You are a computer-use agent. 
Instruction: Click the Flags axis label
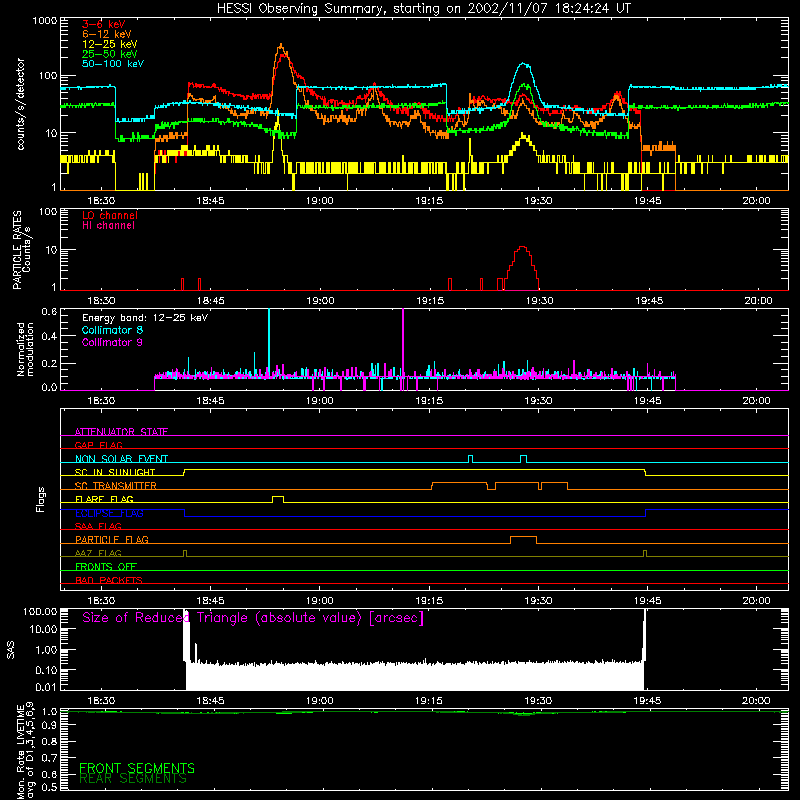point(40,499)
